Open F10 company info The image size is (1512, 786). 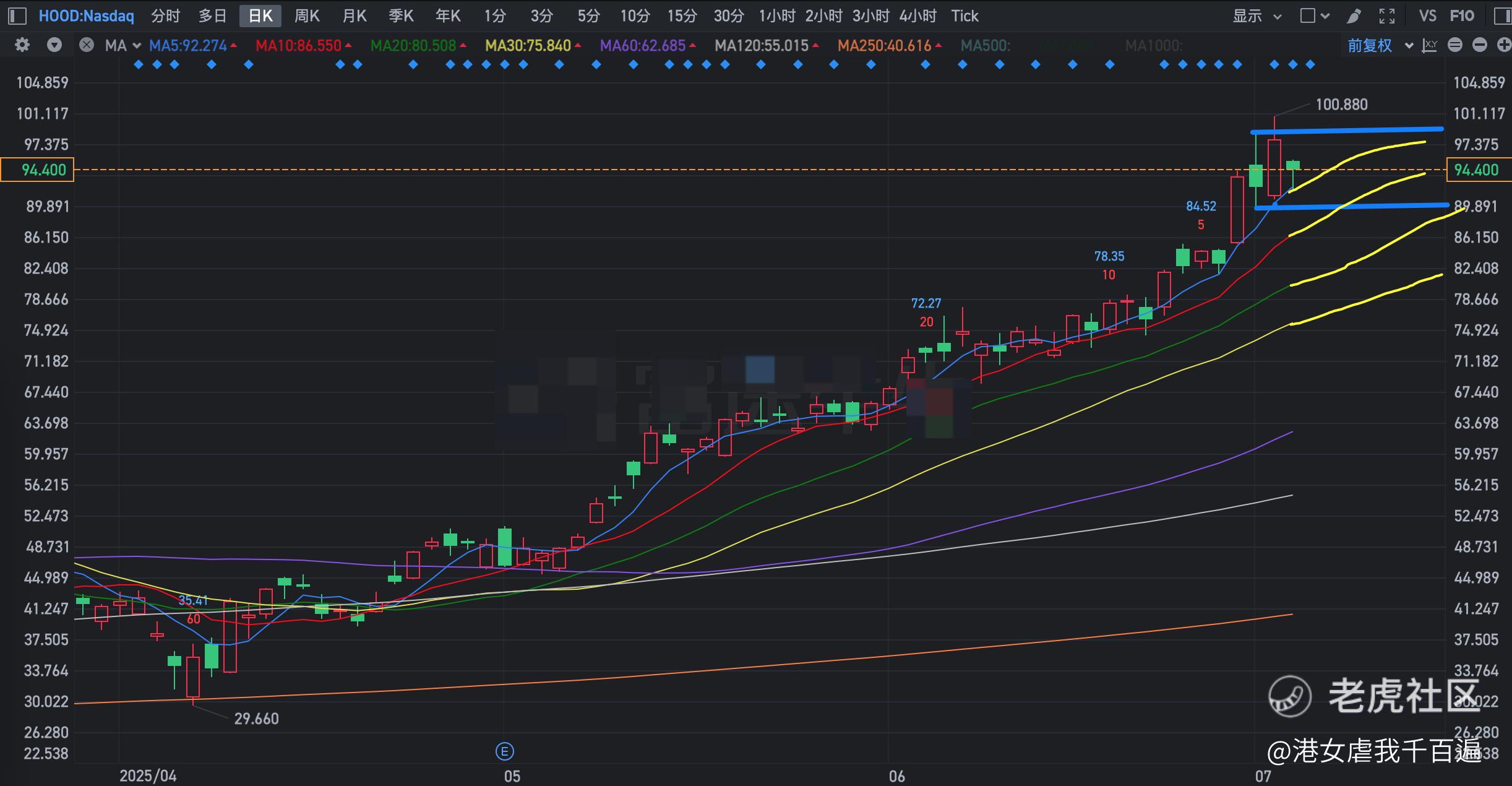pyautogui.click(x=1462, y=16)
